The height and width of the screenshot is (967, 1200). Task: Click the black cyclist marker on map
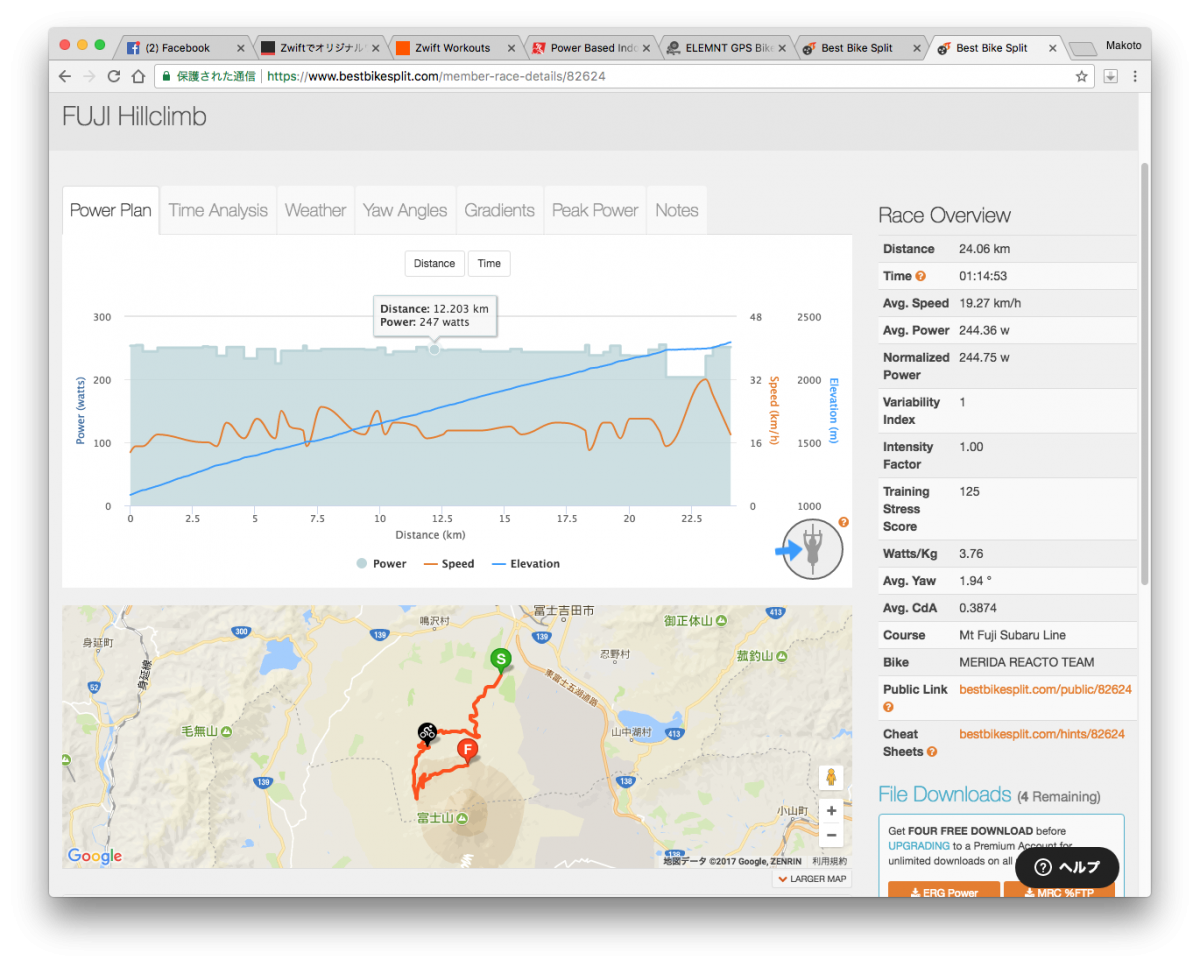(427, 733)
